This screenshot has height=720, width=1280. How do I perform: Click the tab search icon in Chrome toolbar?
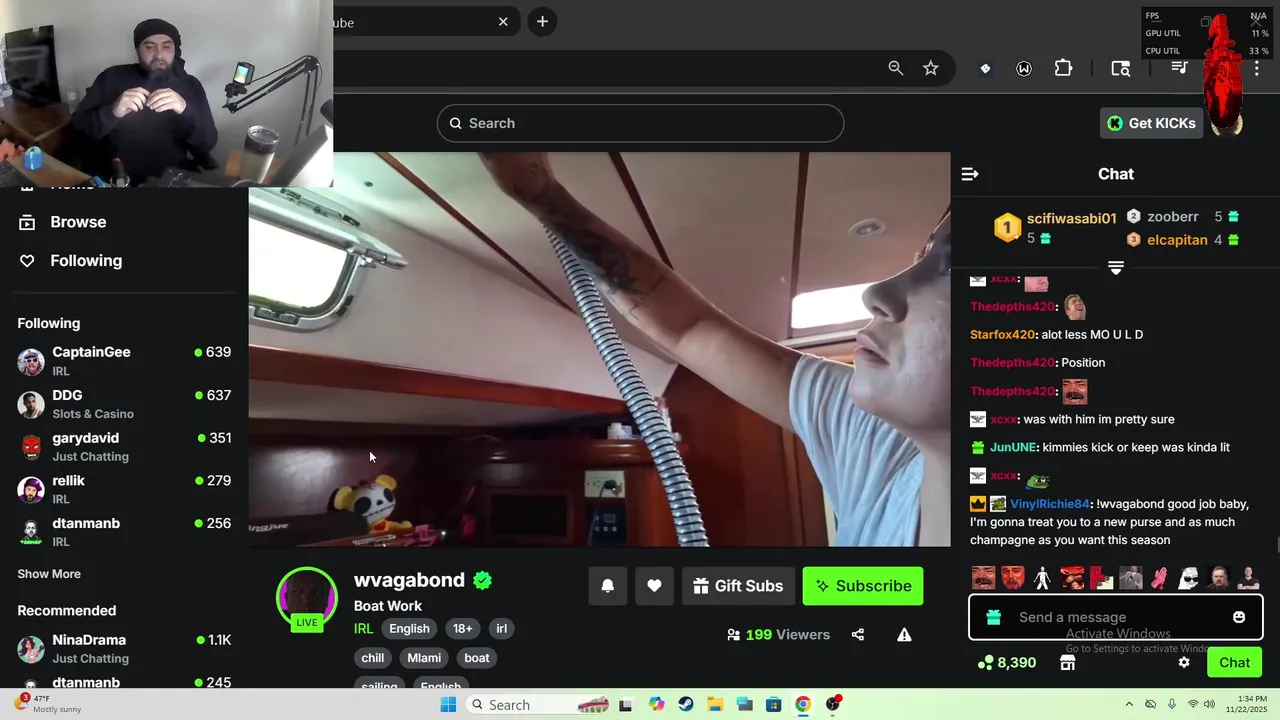(1121, 68)
